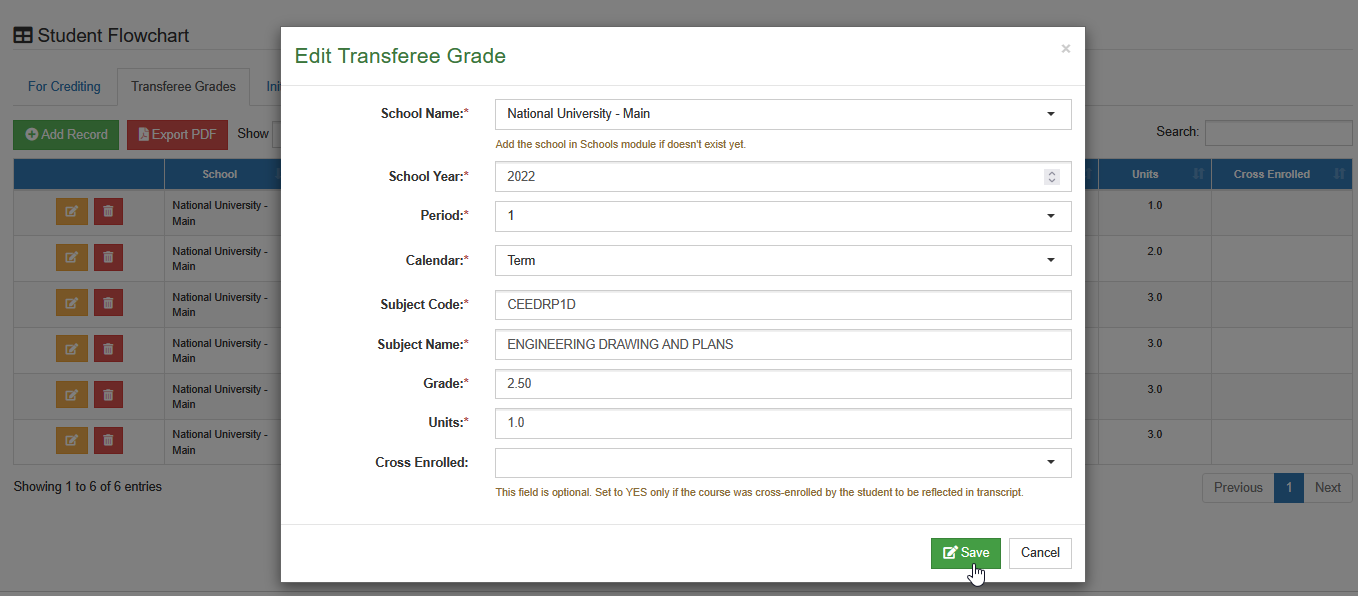Click the Save button
This screenshot has width=1358, height=596.
(x=966, y=553)
